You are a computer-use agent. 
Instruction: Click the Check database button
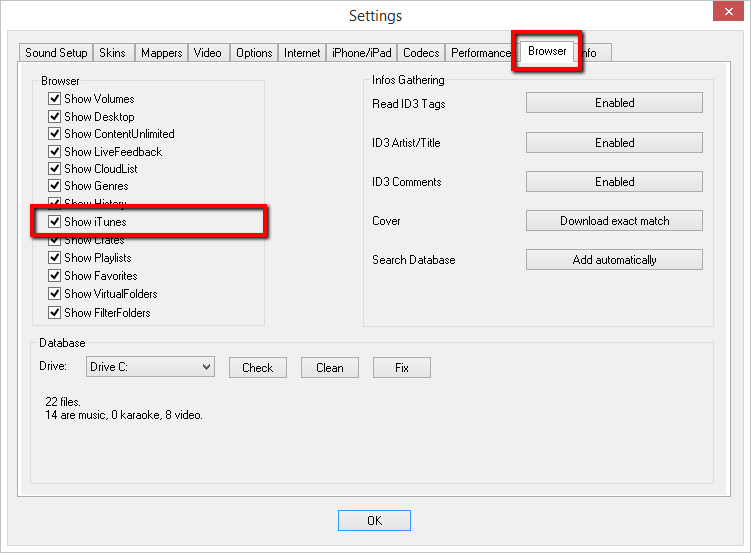[257, 367]
